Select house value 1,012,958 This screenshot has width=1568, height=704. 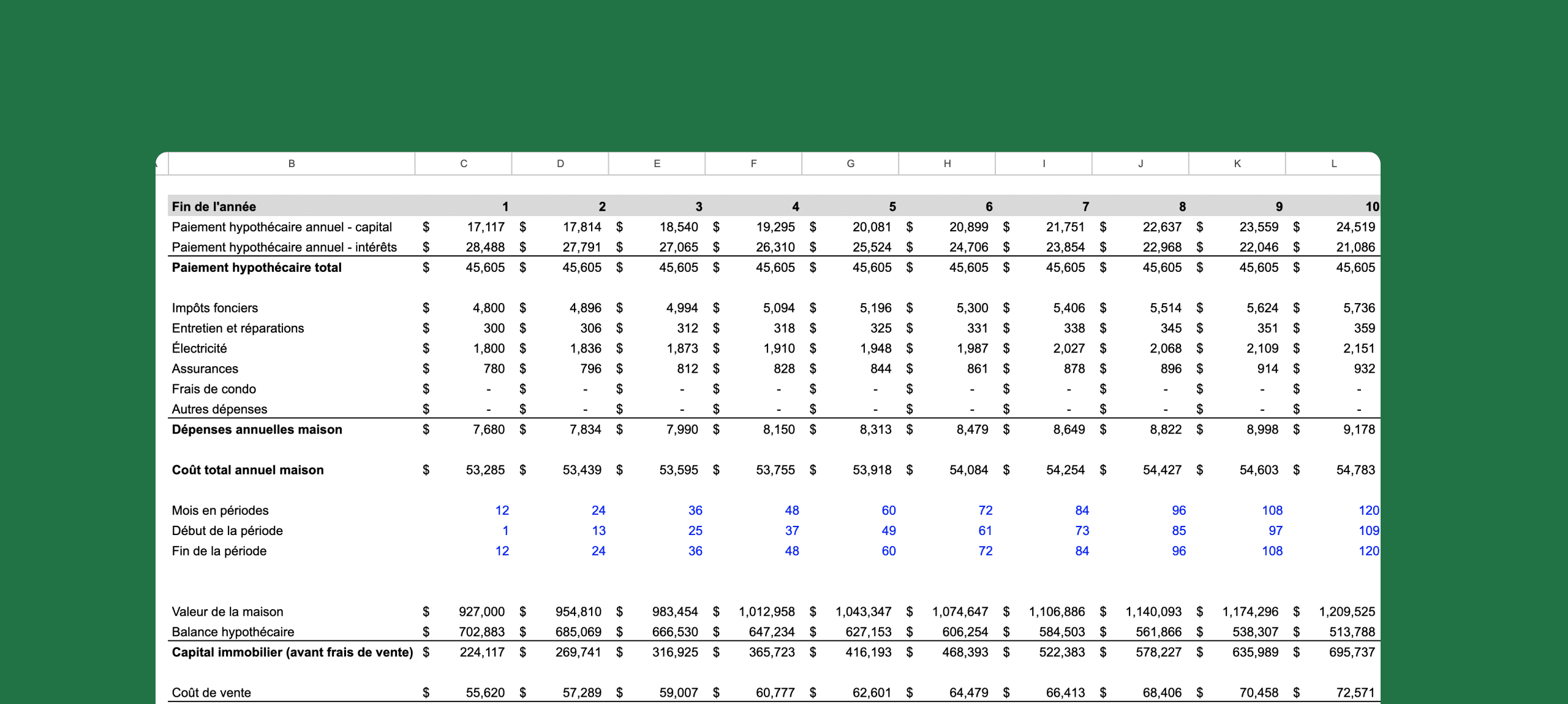(766, 612)
